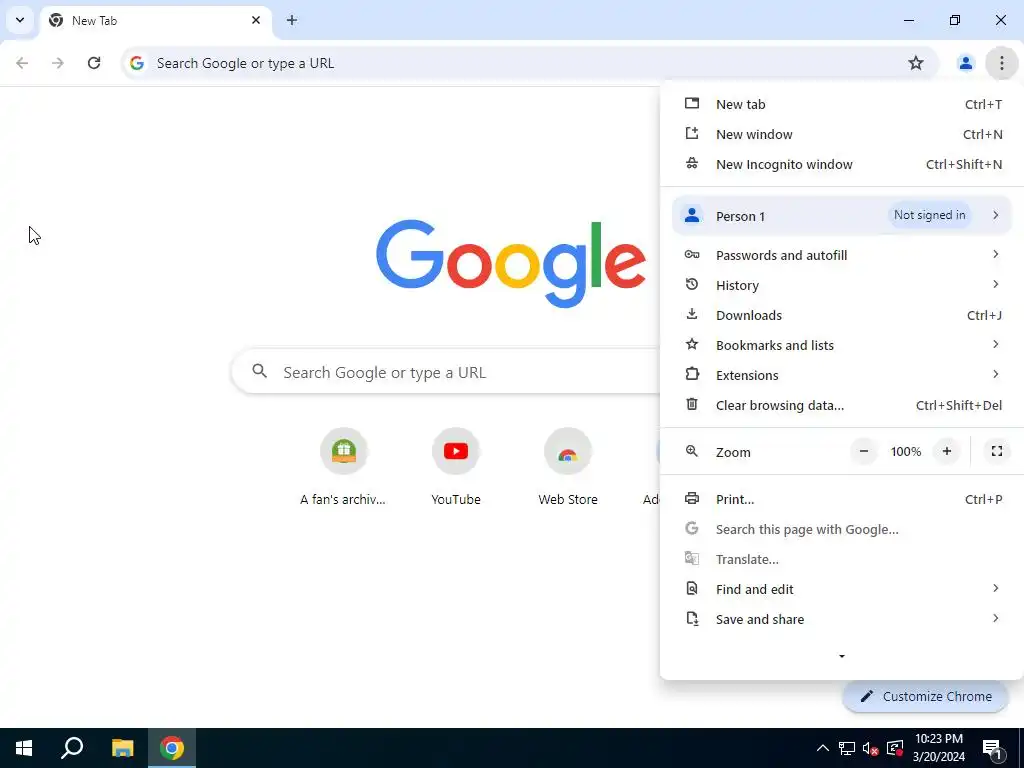Screen dimensions: 1024x768
Task: Open the Web Store shortcut
Action: [568, 468]
